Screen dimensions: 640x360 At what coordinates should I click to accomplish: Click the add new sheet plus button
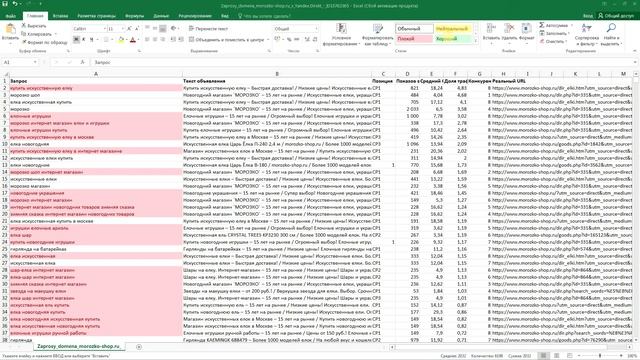[x=139, y=347]
